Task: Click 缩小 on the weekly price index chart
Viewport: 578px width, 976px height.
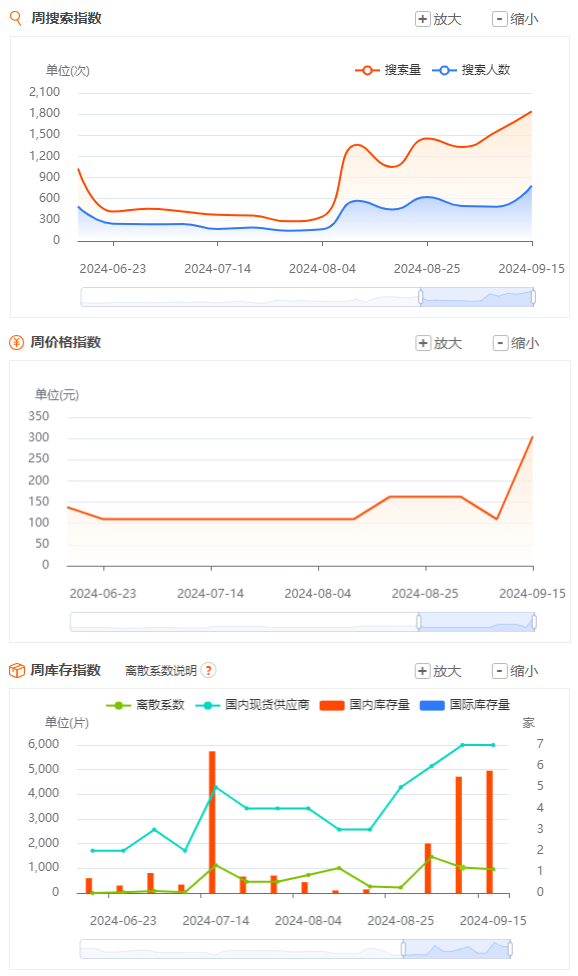Action: point(516,343)
